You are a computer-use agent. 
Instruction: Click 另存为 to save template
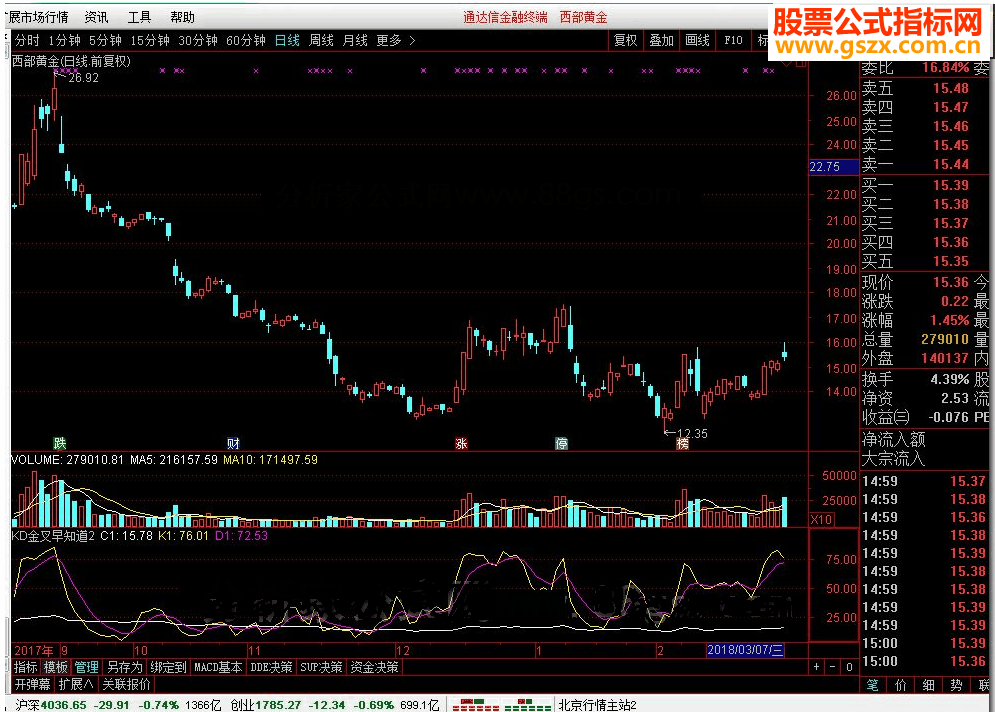click(124, 667)
